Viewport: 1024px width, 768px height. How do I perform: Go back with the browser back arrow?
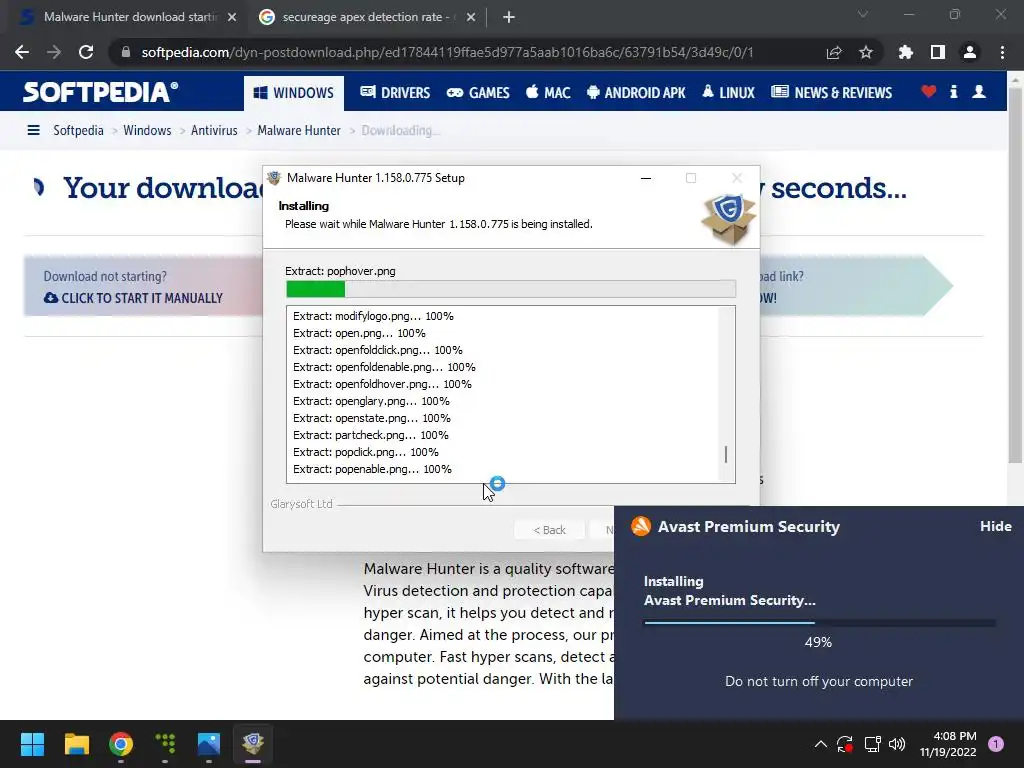[x=22, y=52]
